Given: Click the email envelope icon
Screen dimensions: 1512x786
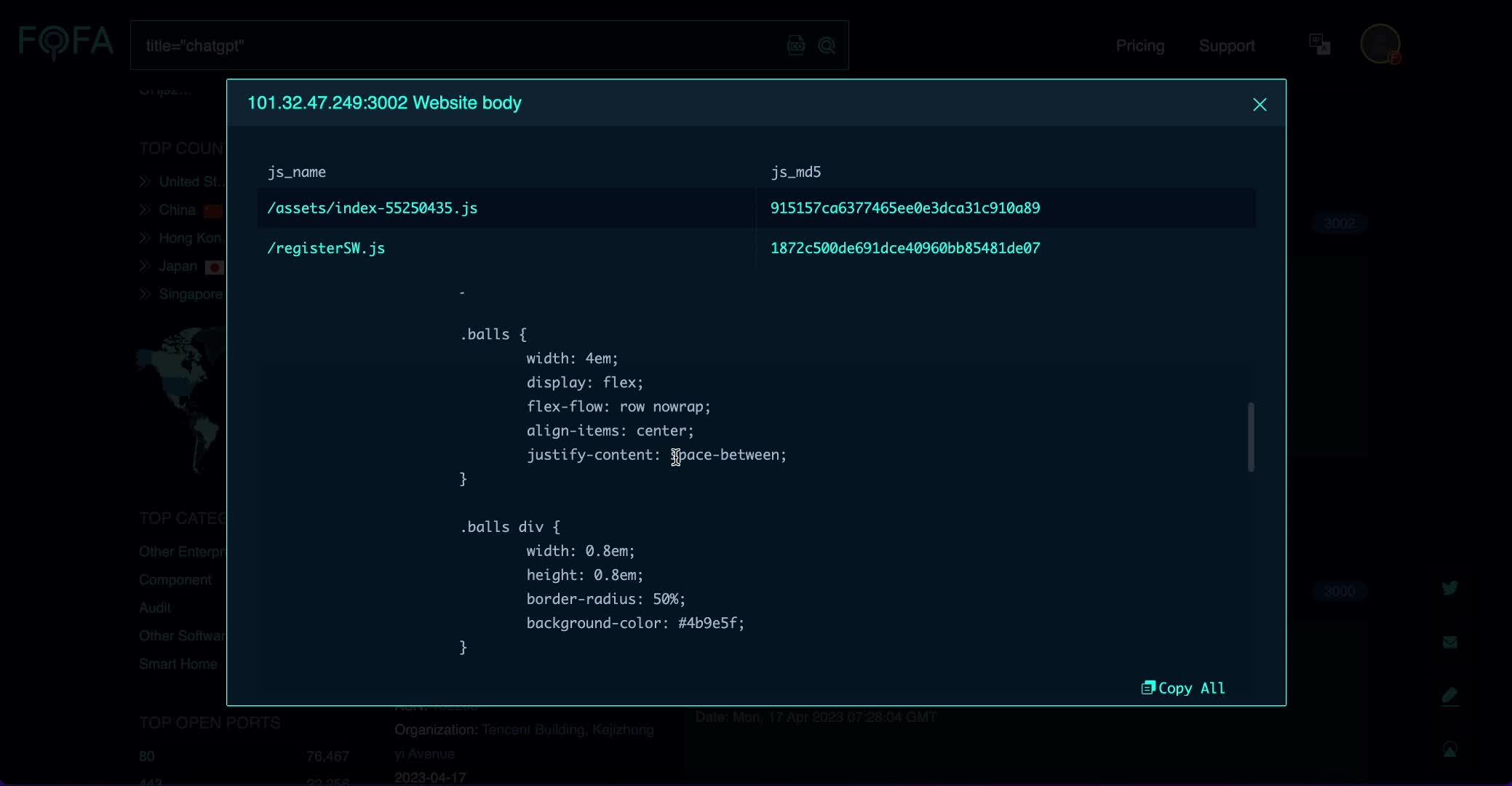Looking at the screenshot, I should click(x=1449, y=642).
